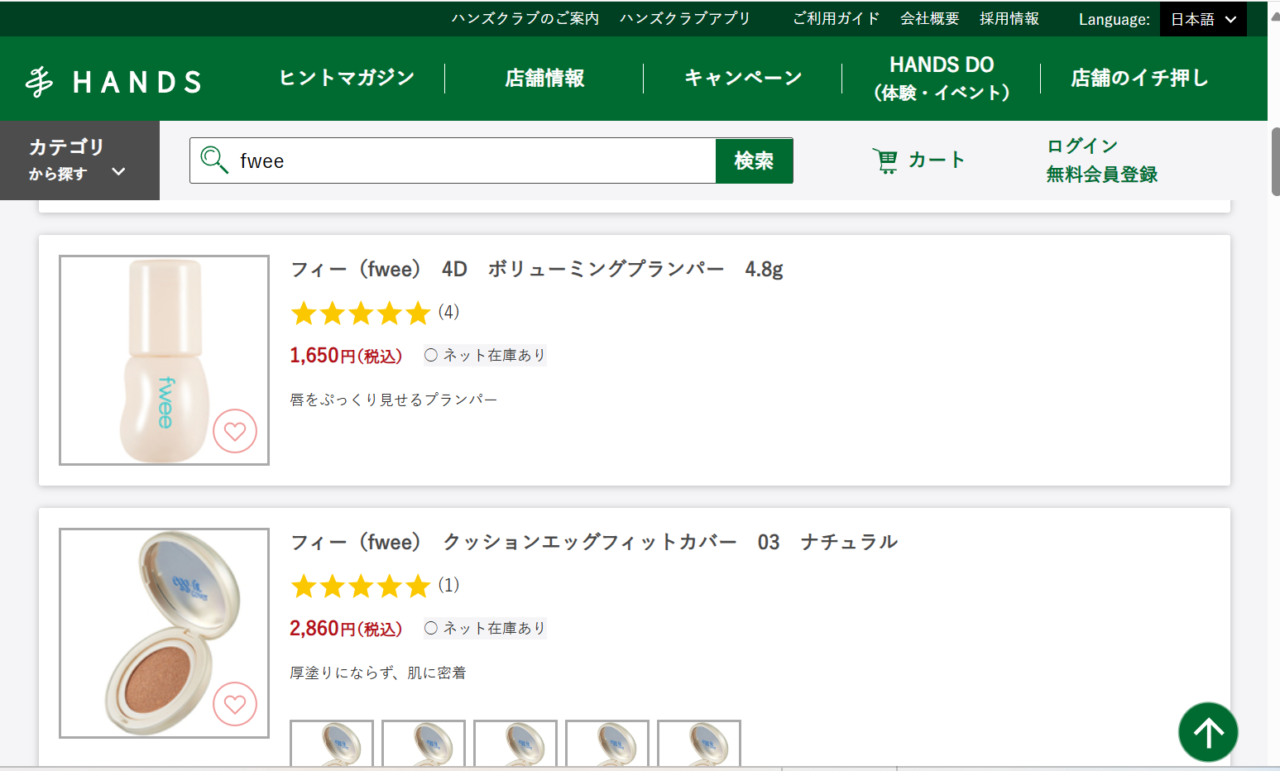This screenshot has height=771, width=1280.
Task: Select the third cushion color variant thumbnail
Action: point(515,744)
